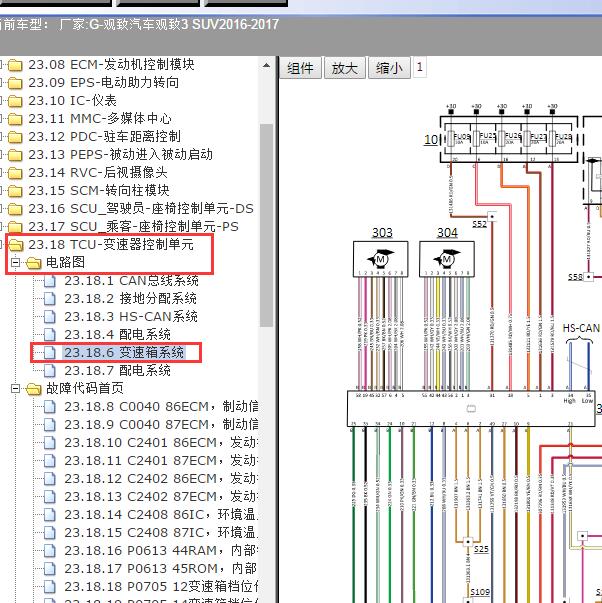Click folder icon beside 23.12 PDC
The image size is (602, 603).
(15, 137)
